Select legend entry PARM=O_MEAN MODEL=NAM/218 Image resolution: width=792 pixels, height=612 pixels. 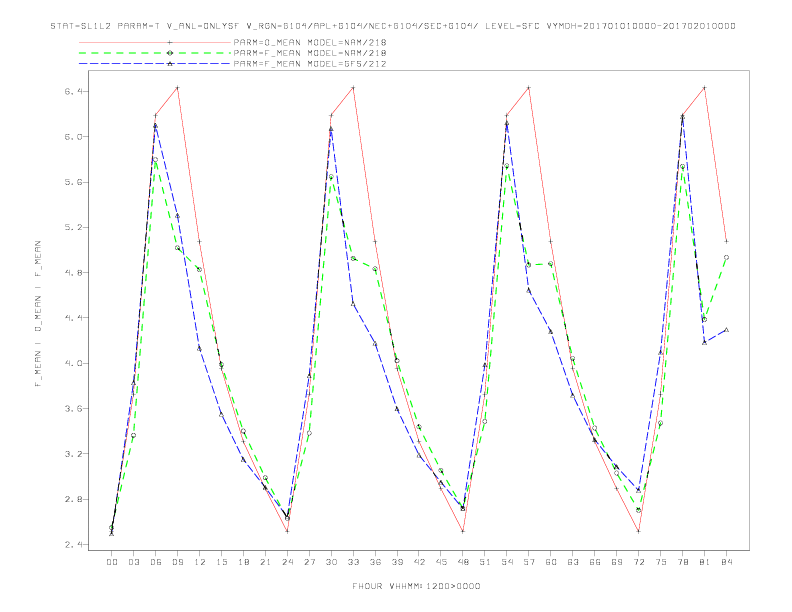click(310, 42)
